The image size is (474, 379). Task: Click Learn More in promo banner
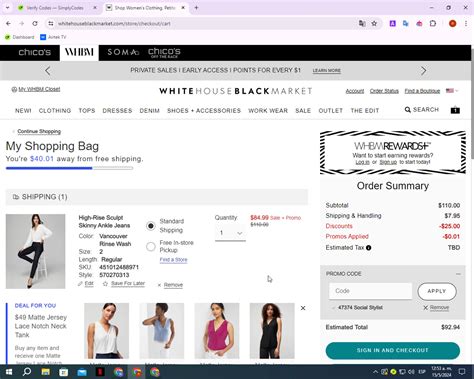[x=326, y=71]
